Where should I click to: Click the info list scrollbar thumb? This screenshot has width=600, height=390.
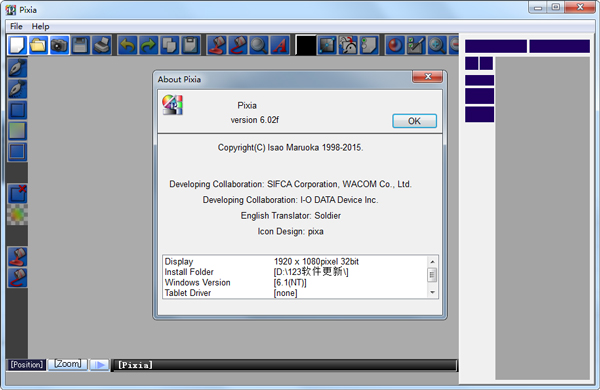[x=432, y=275]
